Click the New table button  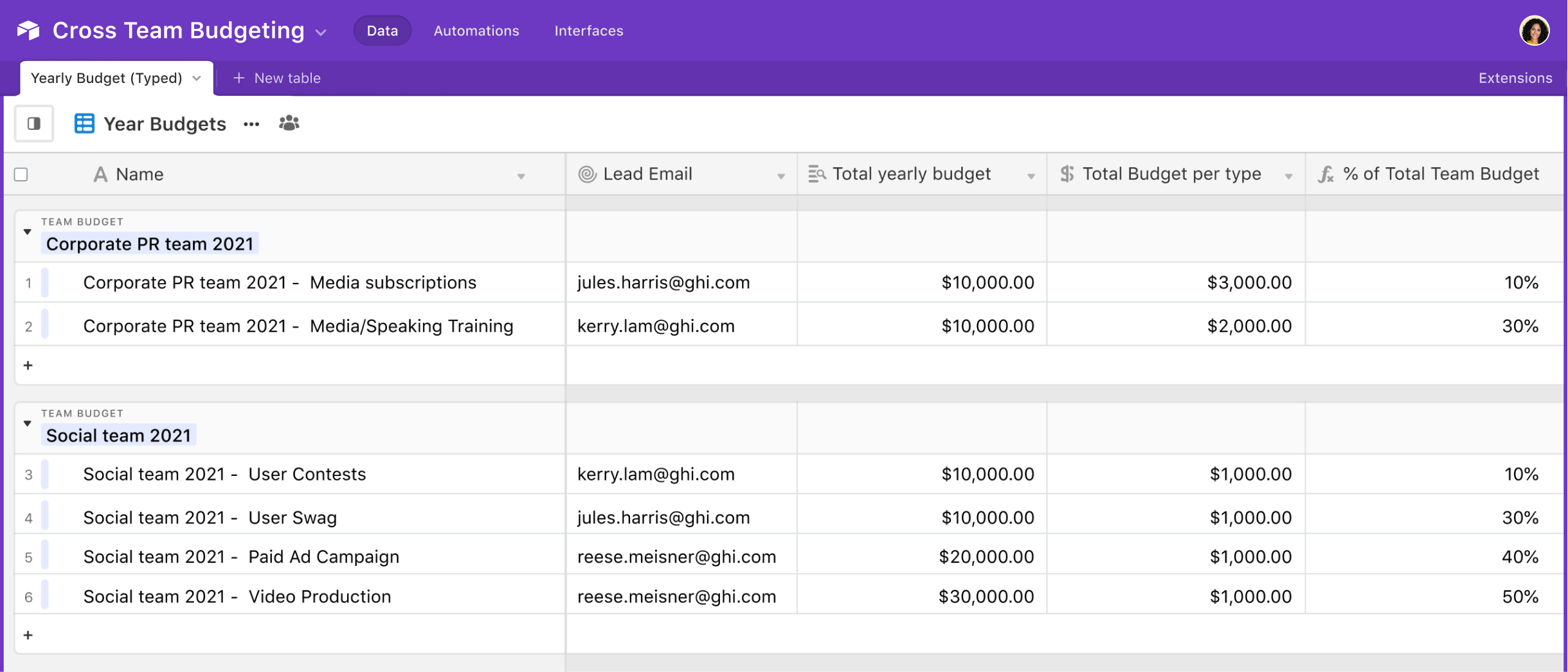(x=277, y=78)
